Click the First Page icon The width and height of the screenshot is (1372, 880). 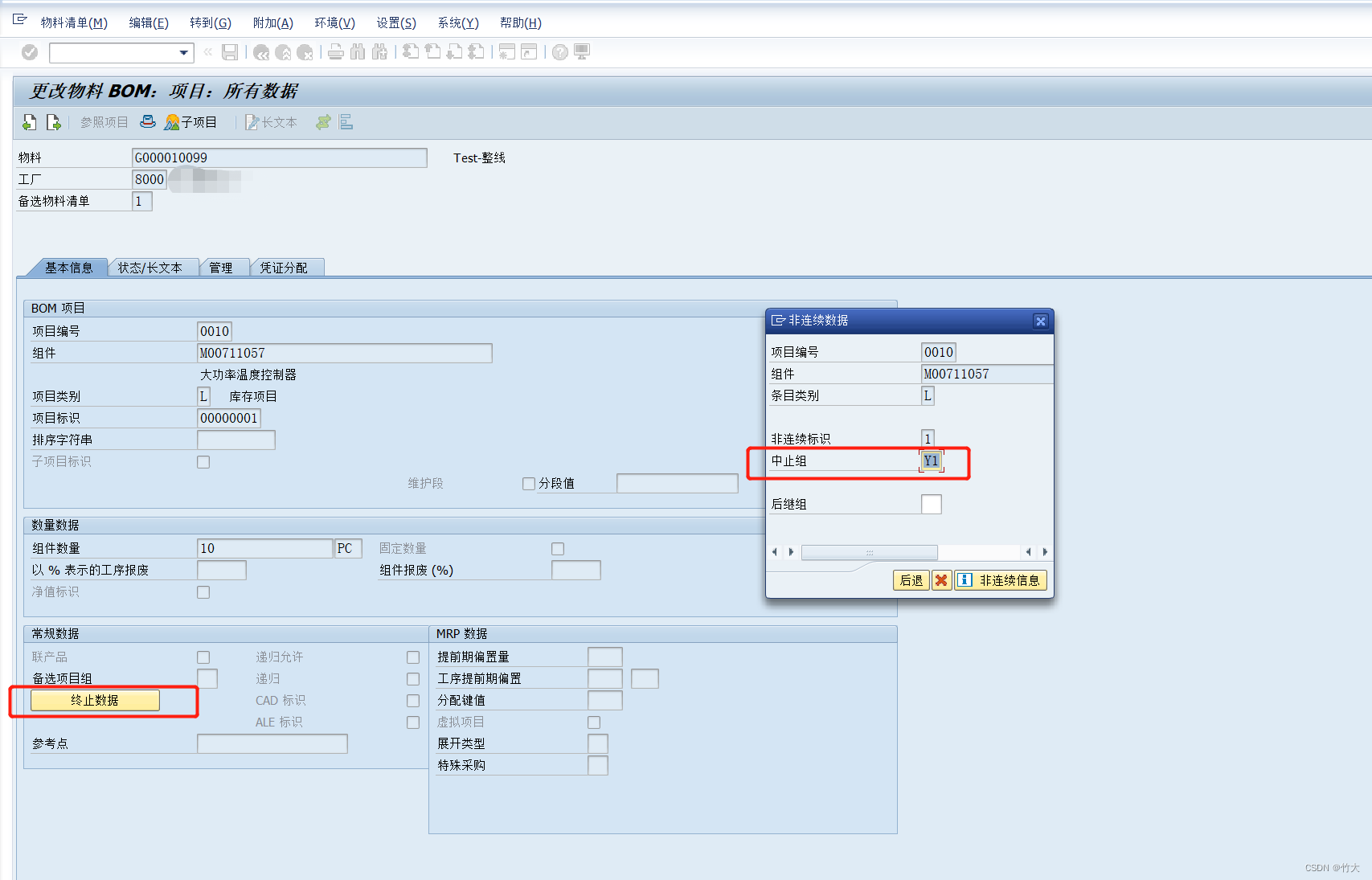click(x=411, y=52)
